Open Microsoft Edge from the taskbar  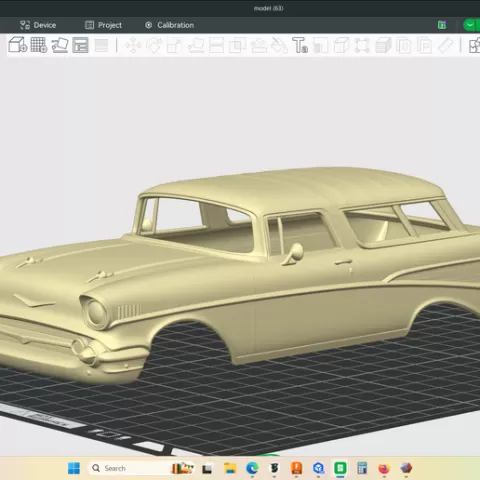click(x=252, y=468)
